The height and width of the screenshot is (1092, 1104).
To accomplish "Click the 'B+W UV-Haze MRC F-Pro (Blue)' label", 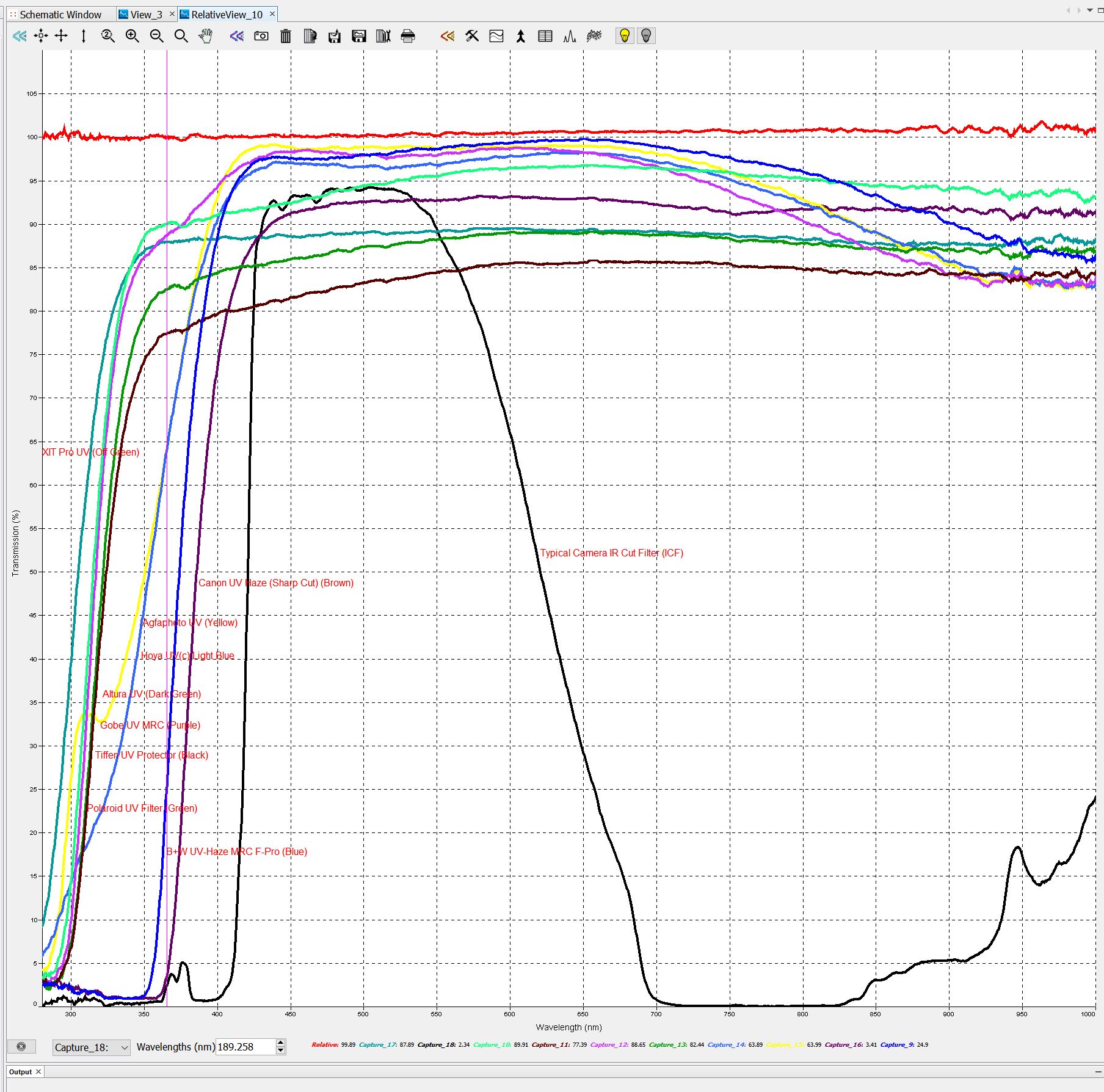I will click(x=237, y=852).
